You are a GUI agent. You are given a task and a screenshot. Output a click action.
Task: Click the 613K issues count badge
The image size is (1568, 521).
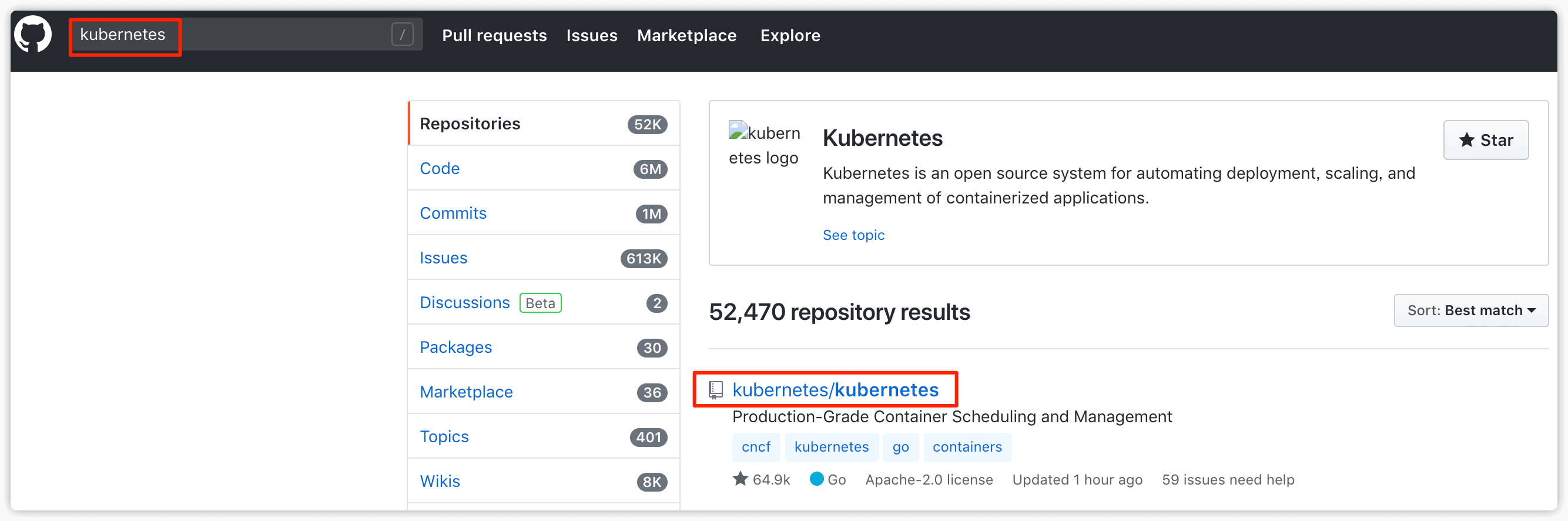(644, 258)
